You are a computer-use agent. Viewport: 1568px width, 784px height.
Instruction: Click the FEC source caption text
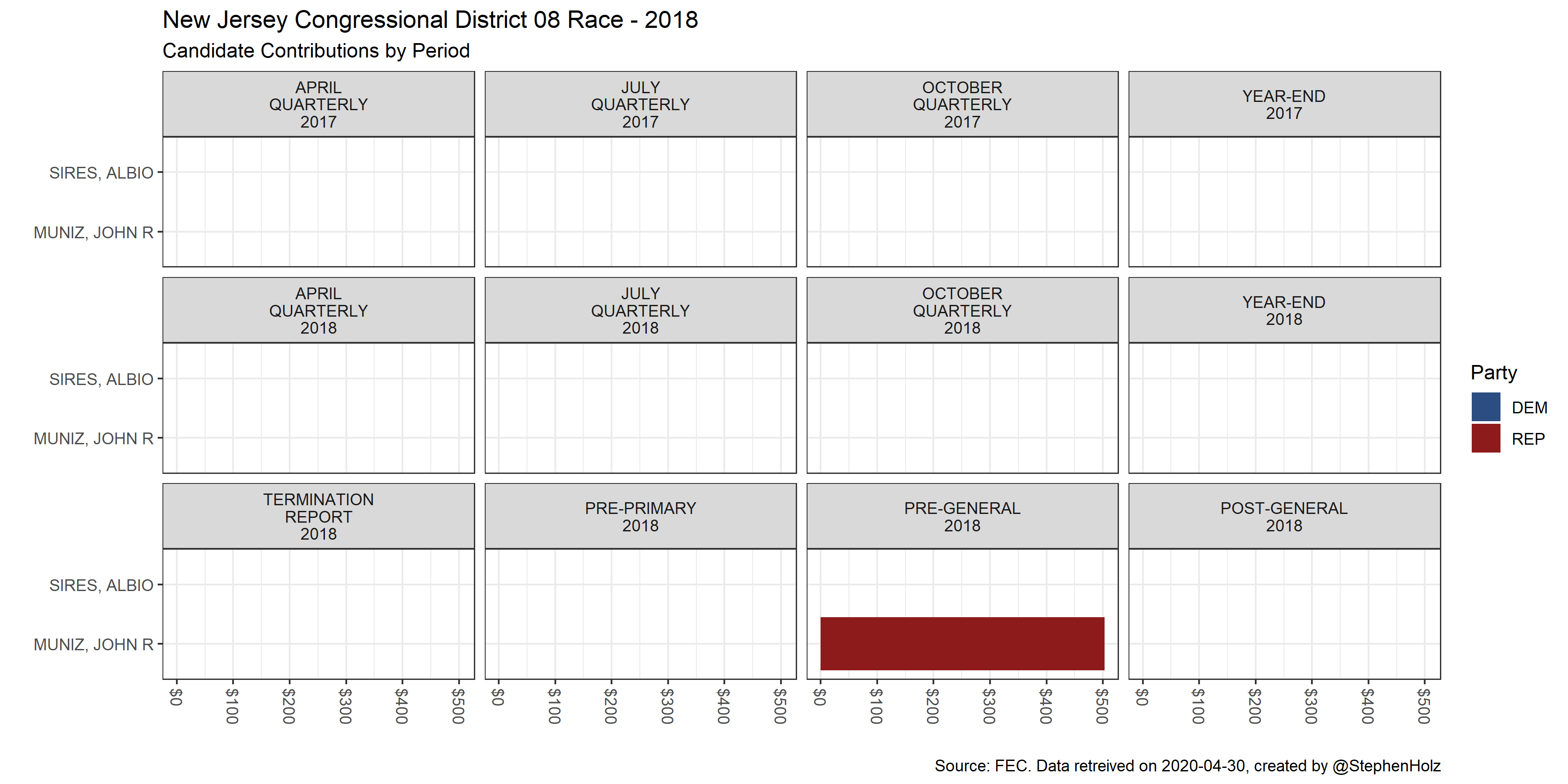pyautogui.click(x=1187, y=765)
